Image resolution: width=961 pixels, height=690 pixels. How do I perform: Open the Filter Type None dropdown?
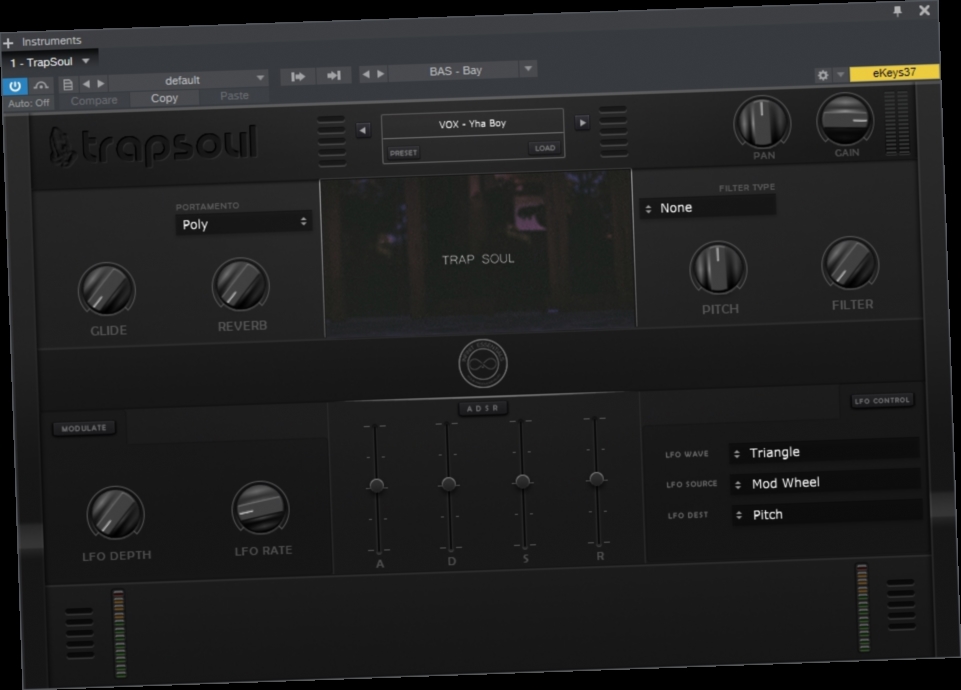pos(710,207)
